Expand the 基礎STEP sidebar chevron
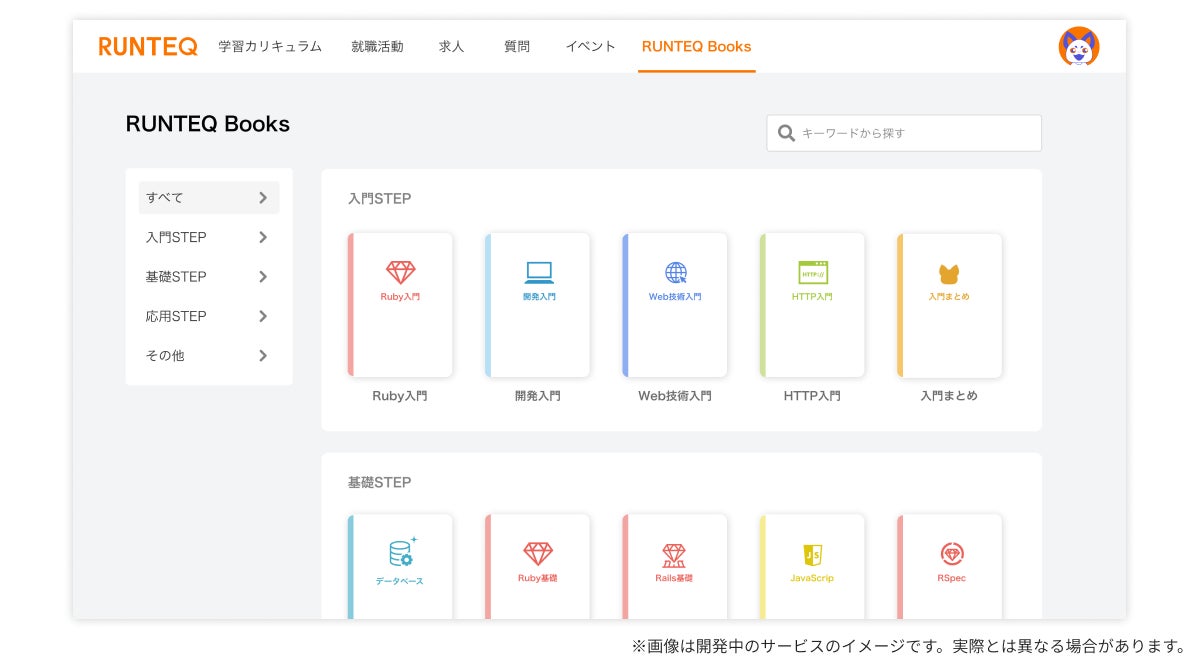 (263, 277)
